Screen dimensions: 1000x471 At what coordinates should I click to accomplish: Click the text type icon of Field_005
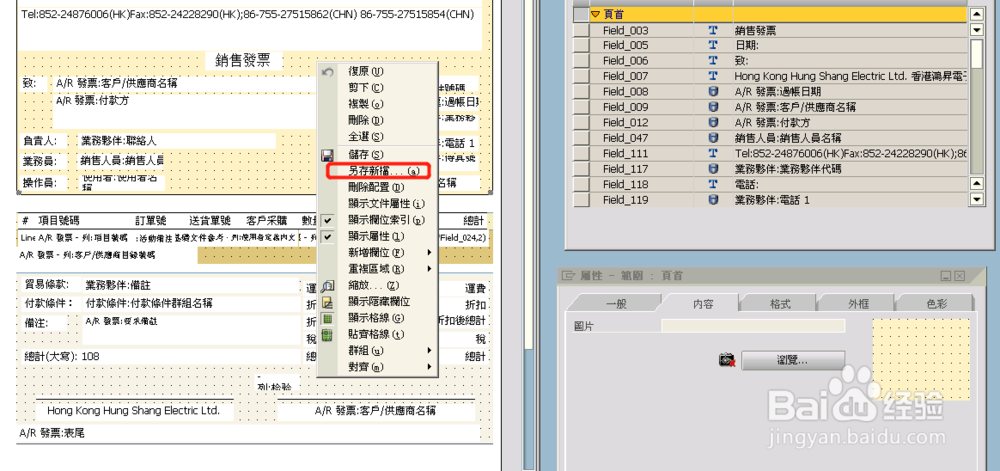tap(713, 45)
